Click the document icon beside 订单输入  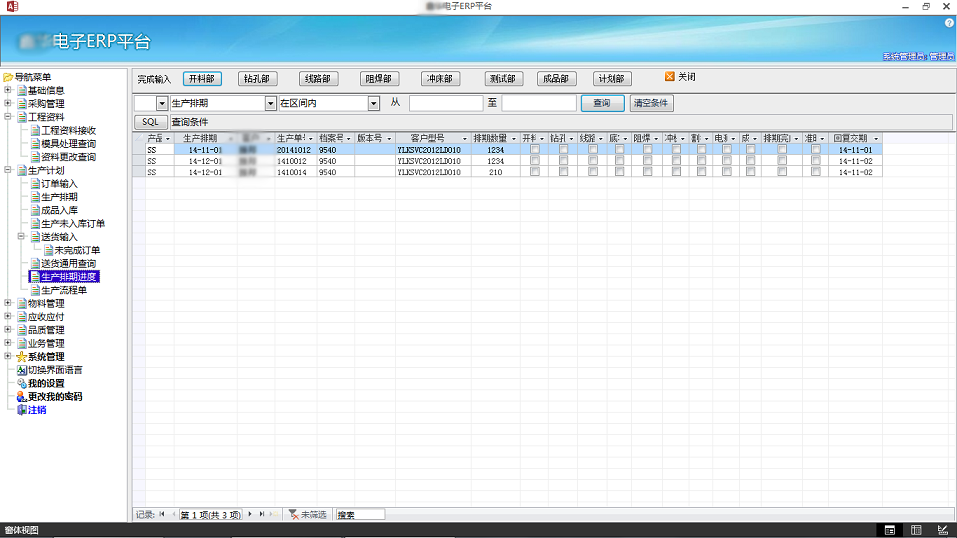click(35, 184)
